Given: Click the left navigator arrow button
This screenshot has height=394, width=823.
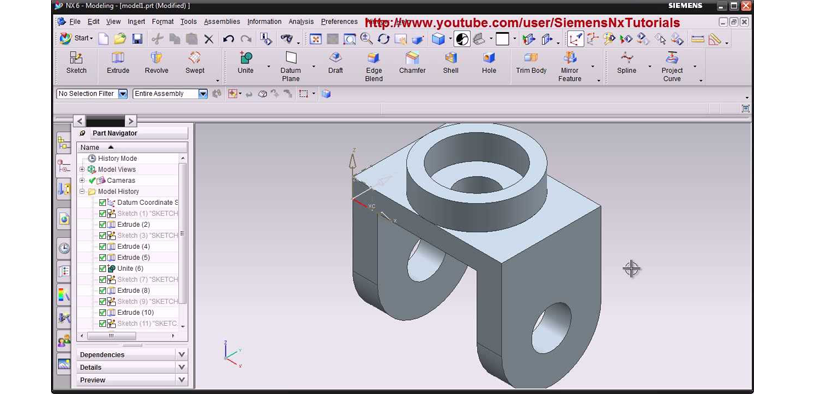Looking at the screenshot, I should [79, 121].
